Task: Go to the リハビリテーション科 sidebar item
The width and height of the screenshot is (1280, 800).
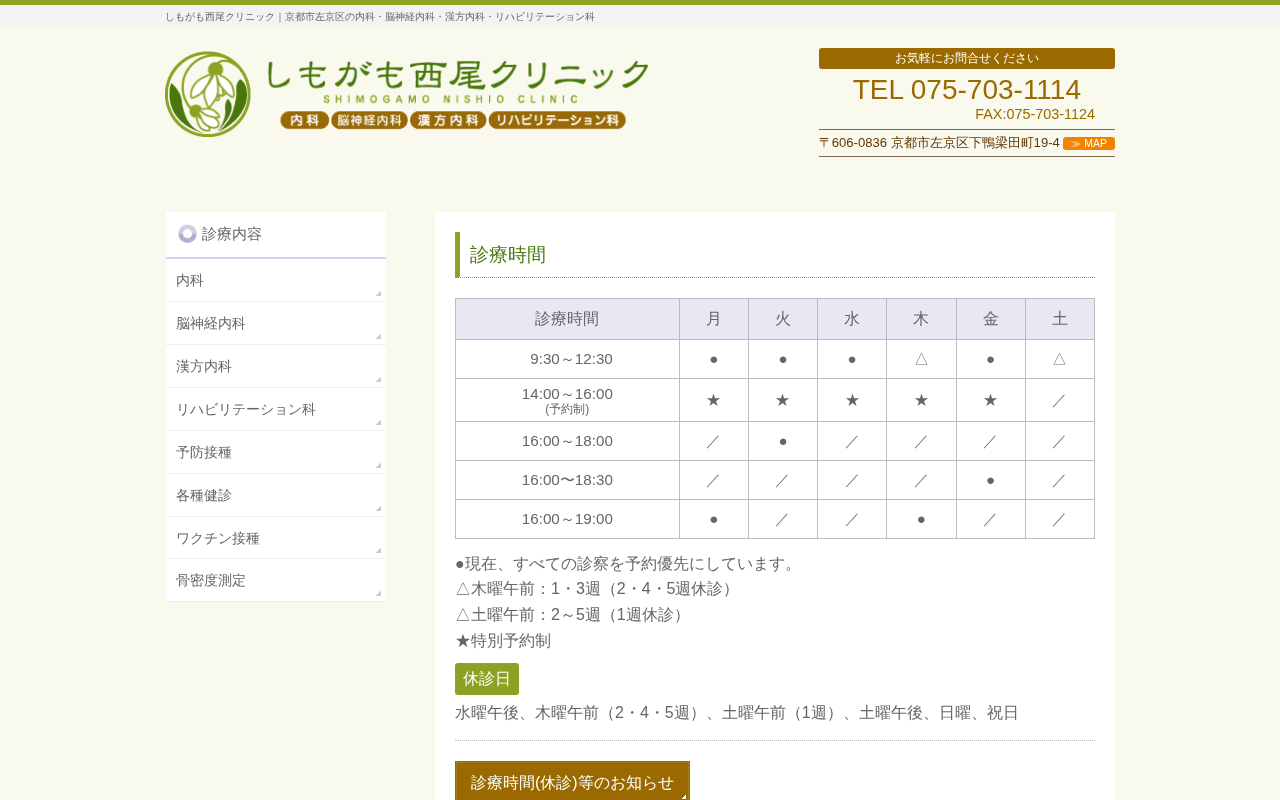Action: coord(276,409)
